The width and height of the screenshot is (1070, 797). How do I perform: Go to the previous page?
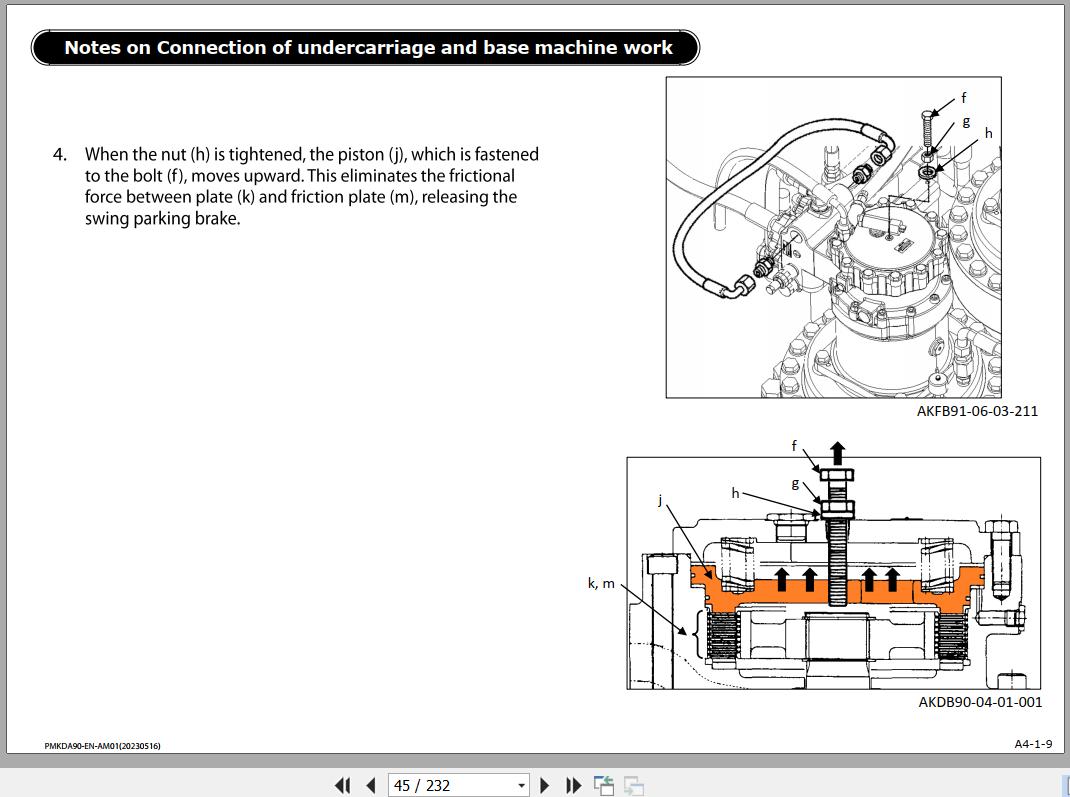371,785
